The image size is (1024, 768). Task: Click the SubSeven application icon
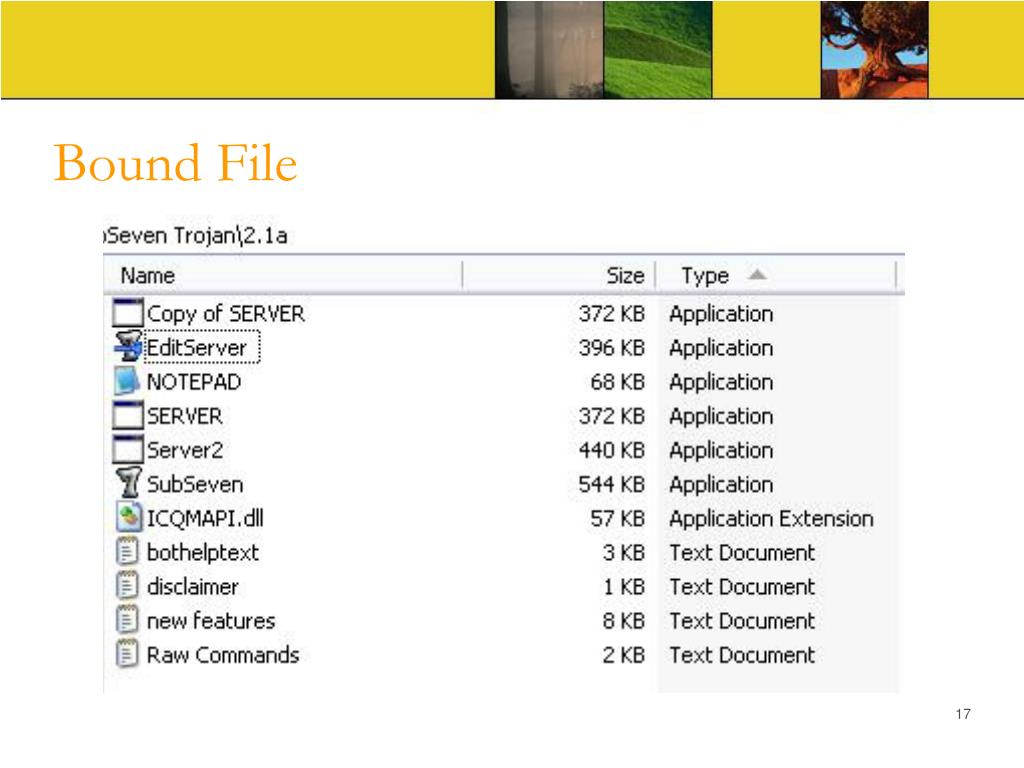click(x=128, y=483)
